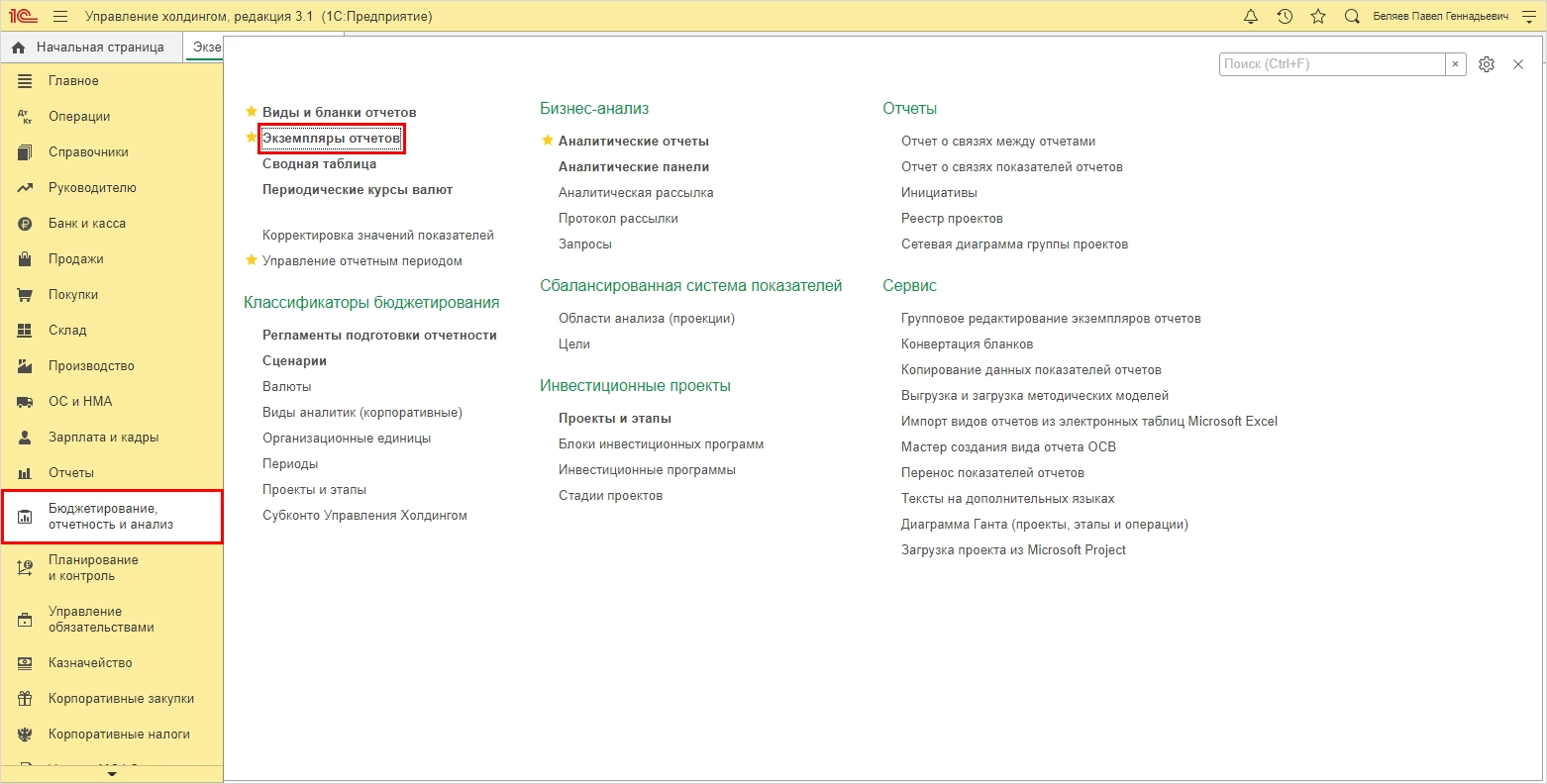Click the Корпоративные налоги emblem icon
Image resolution: width=1547 pixels, height=784 pixels.
26,735
